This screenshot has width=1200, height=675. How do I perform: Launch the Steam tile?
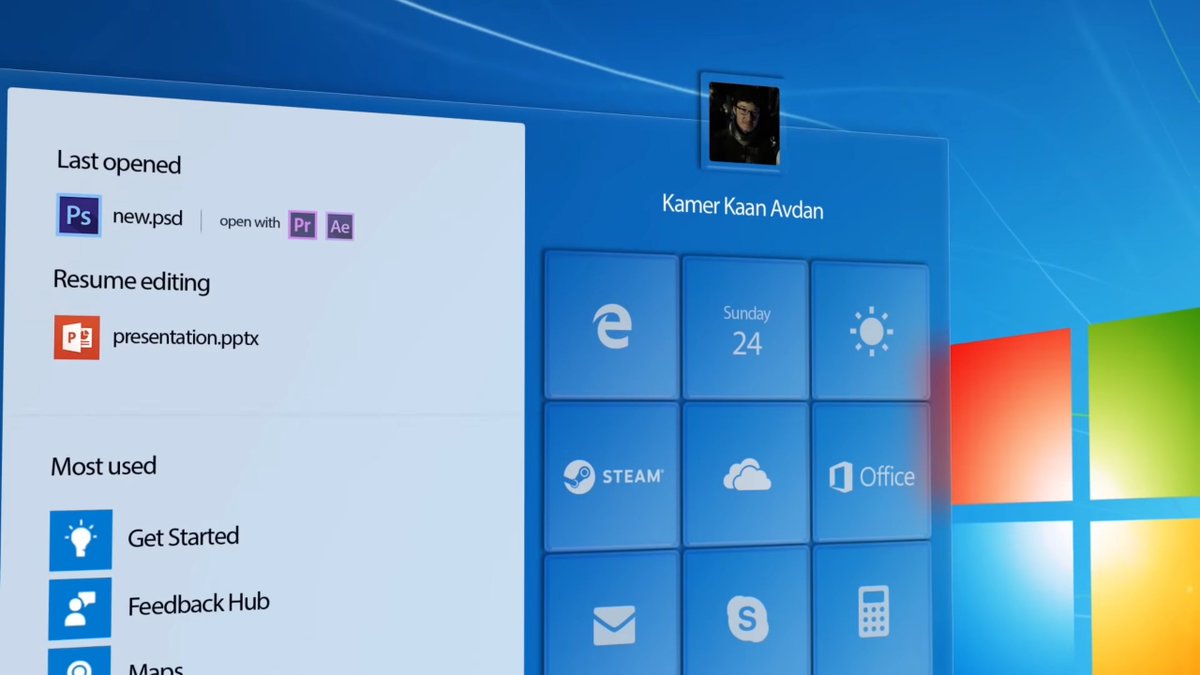point(611,475)
